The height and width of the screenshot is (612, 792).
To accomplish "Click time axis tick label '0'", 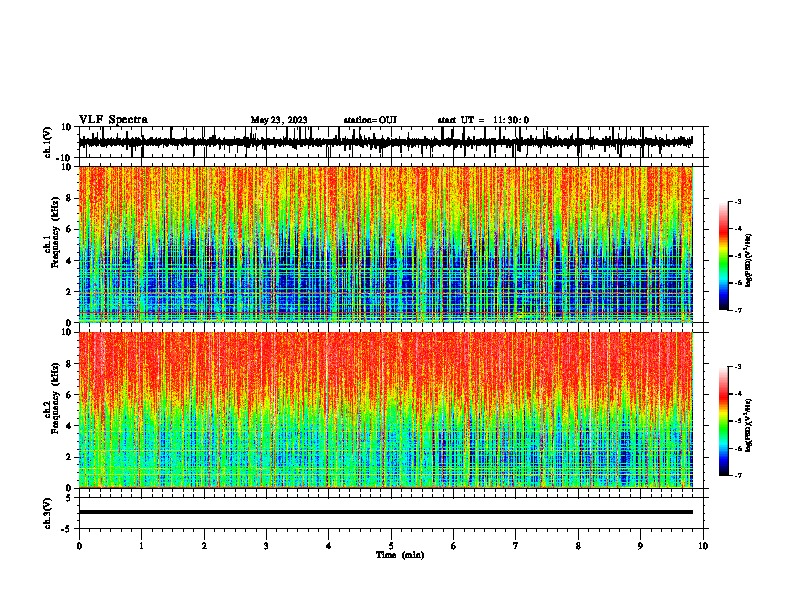I will pos(79,546).
